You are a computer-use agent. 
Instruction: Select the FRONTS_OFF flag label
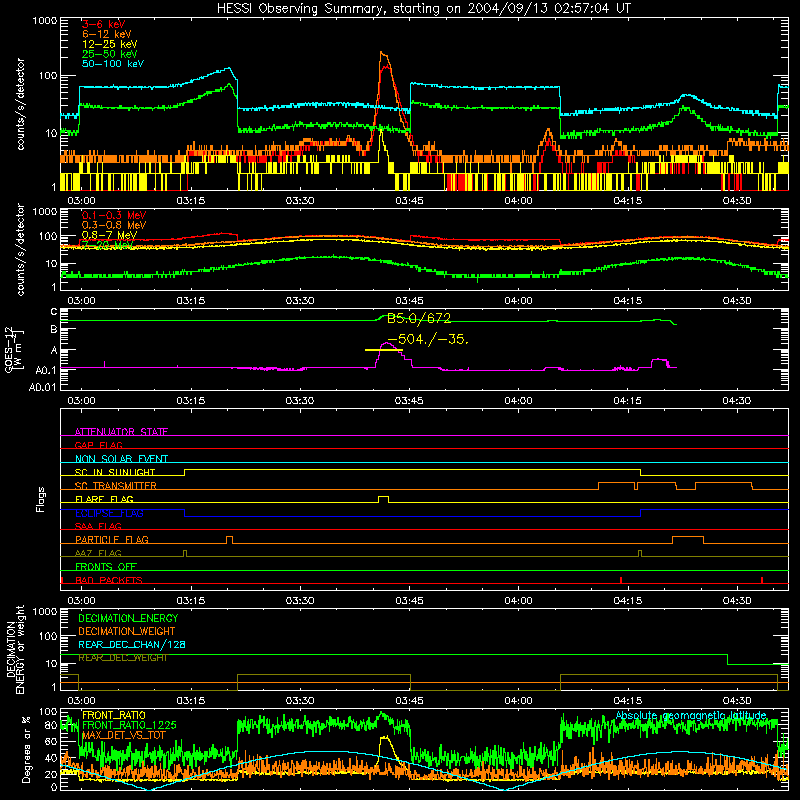click(106, 567)
